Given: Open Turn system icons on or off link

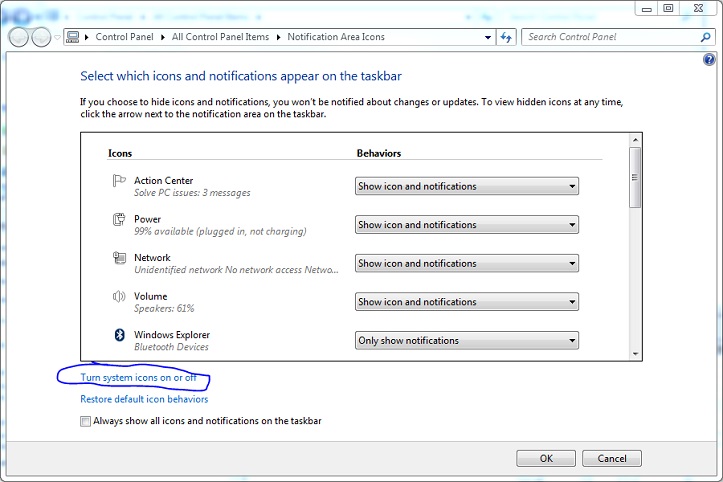Looking at the screenshot, I should [139, 377].
